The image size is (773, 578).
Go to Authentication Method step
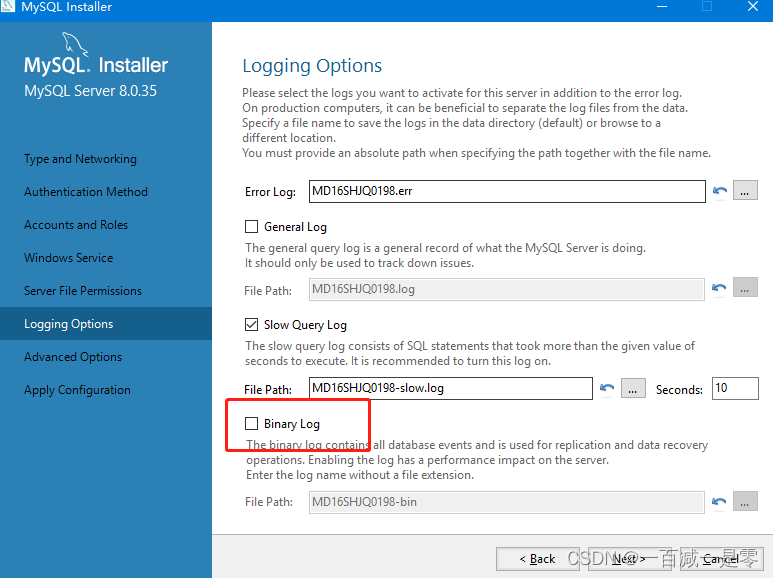[86, 192]
